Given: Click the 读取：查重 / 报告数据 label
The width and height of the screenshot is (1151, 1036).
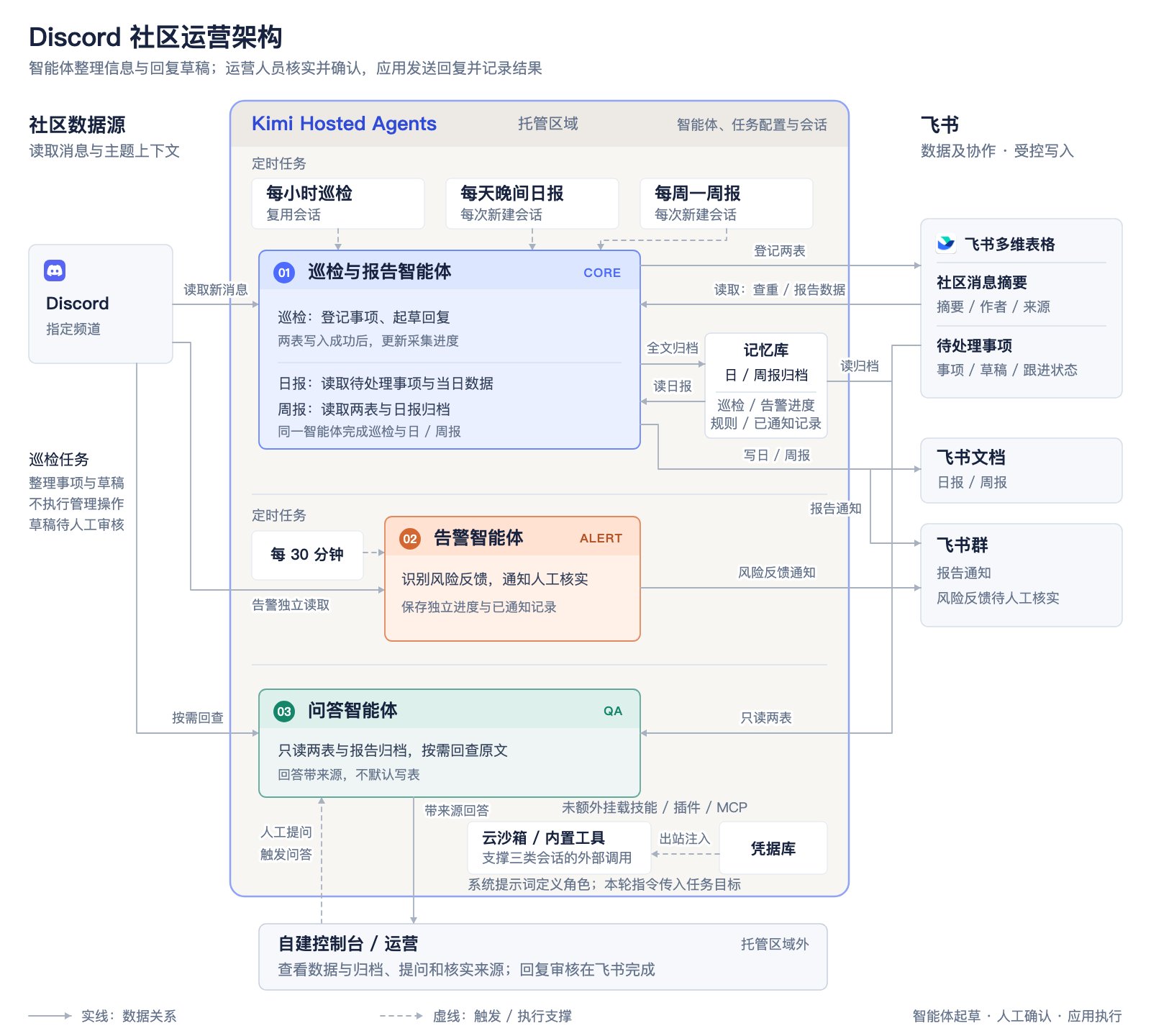Looking at the screenshot, I should click(x=780, y=289).
